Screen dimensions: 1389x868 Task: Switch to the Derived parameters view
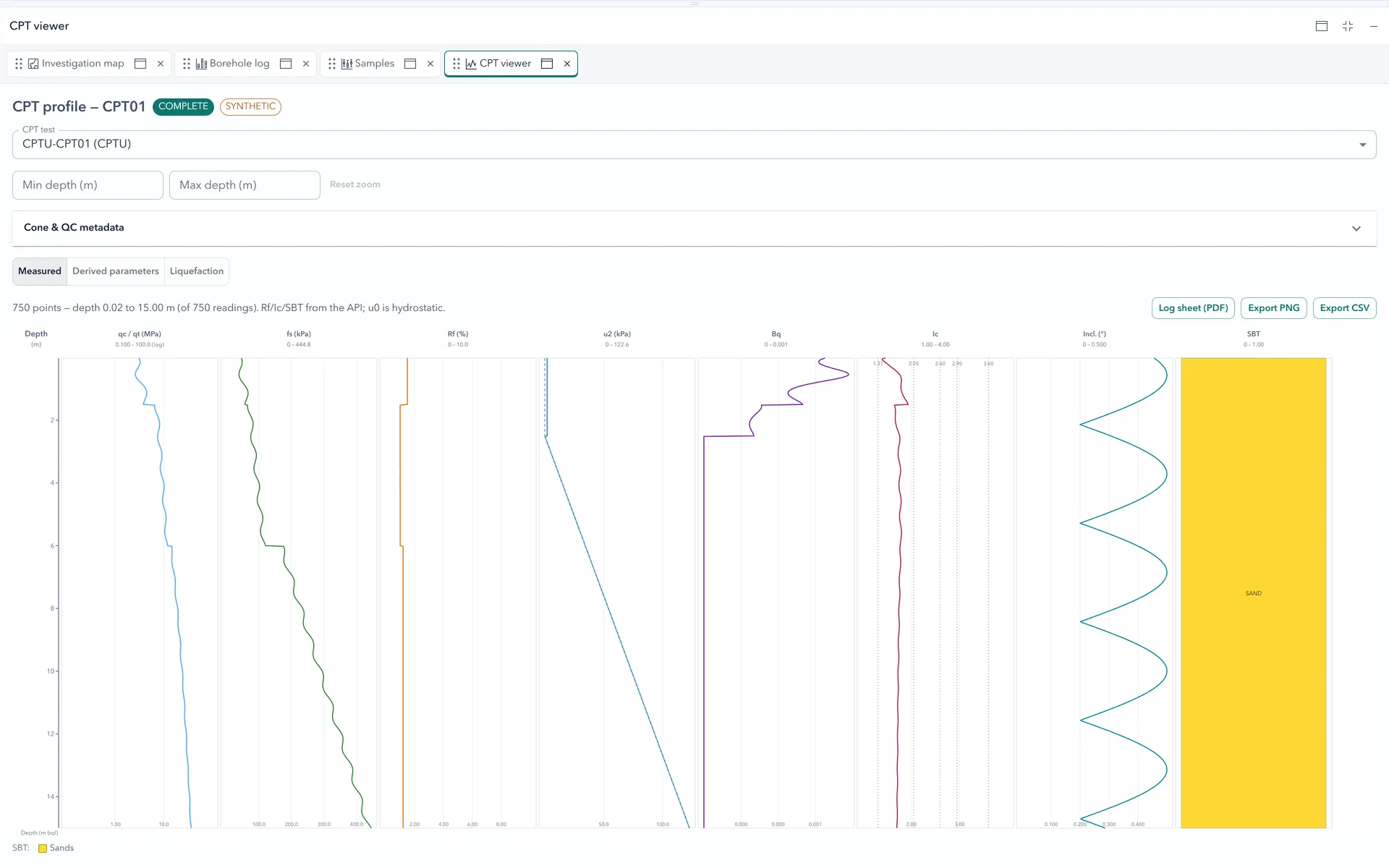tap(116, 271)
